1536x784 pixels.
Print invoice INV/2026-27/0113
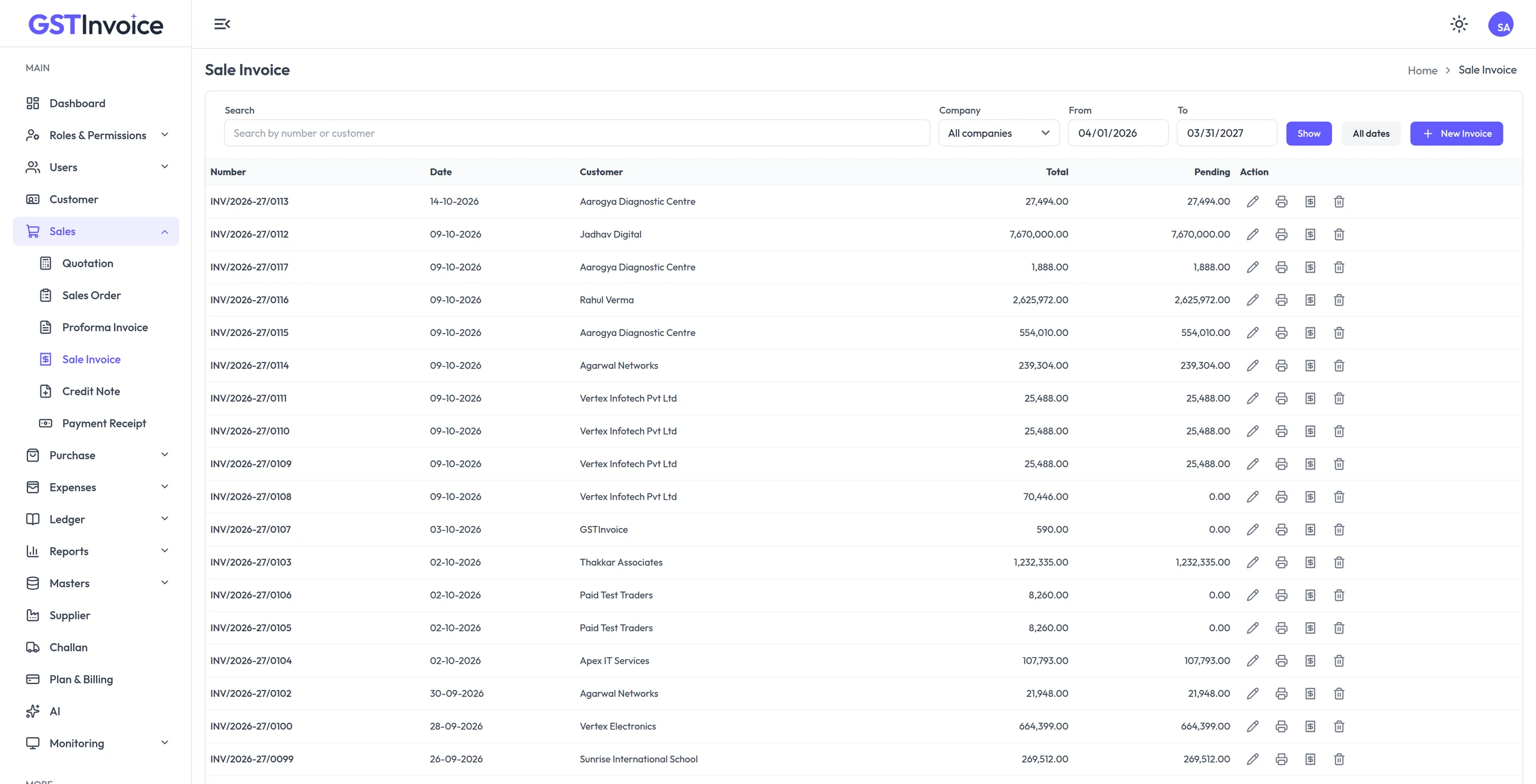click(x=1281, y=202)
